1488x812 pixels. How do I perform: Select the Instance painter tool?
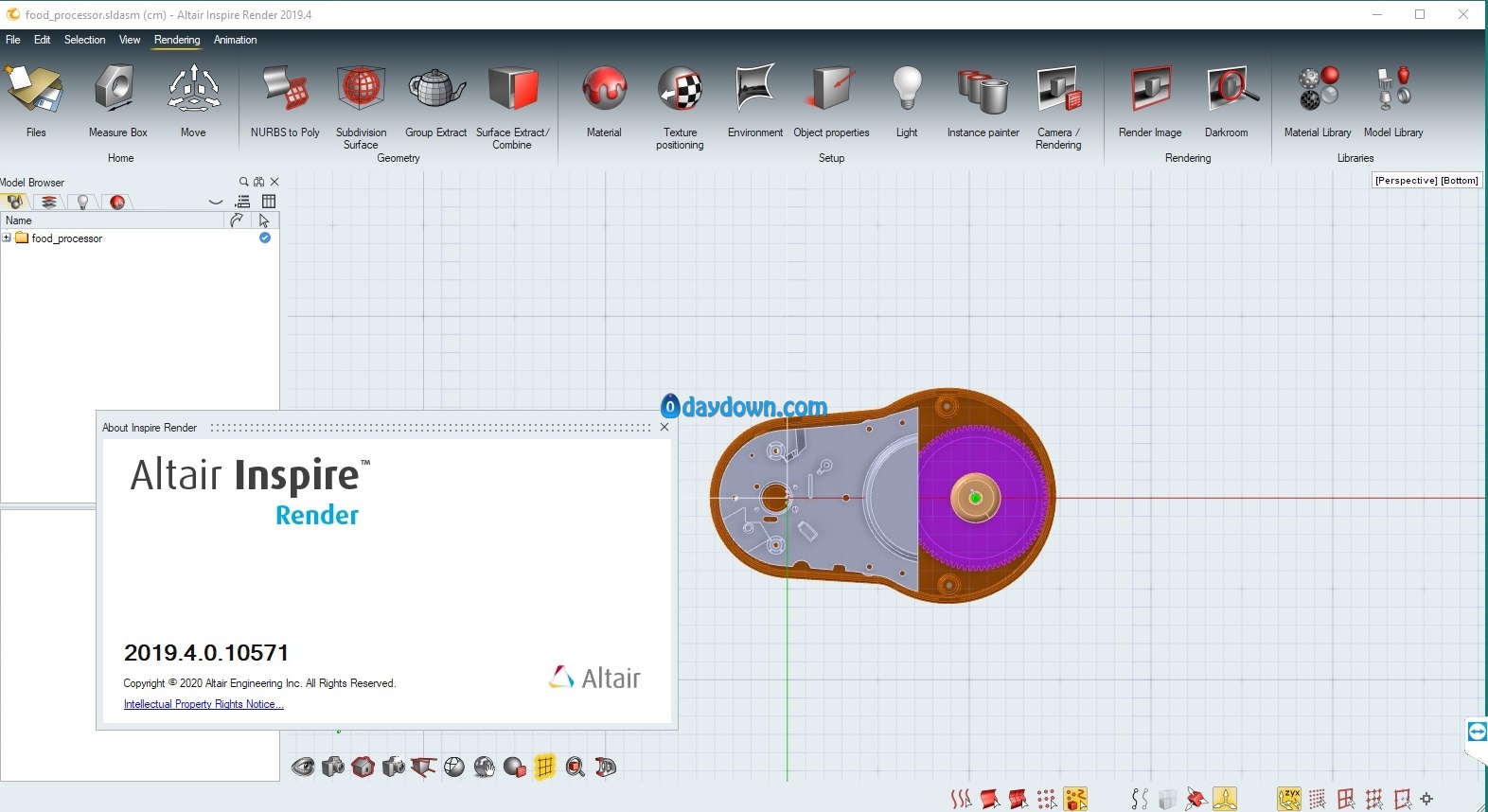tap(983, 100)
